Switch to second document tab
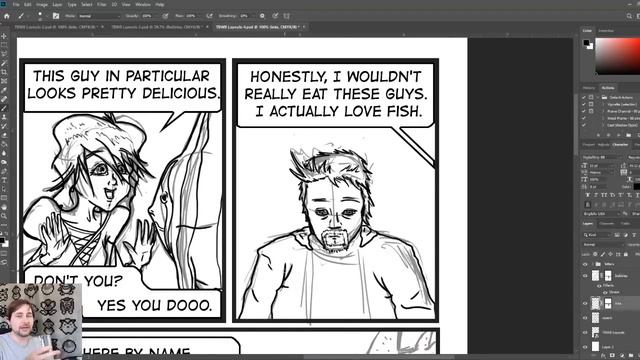Viewport: 640px width, 360px height. [x=156, y=27]
